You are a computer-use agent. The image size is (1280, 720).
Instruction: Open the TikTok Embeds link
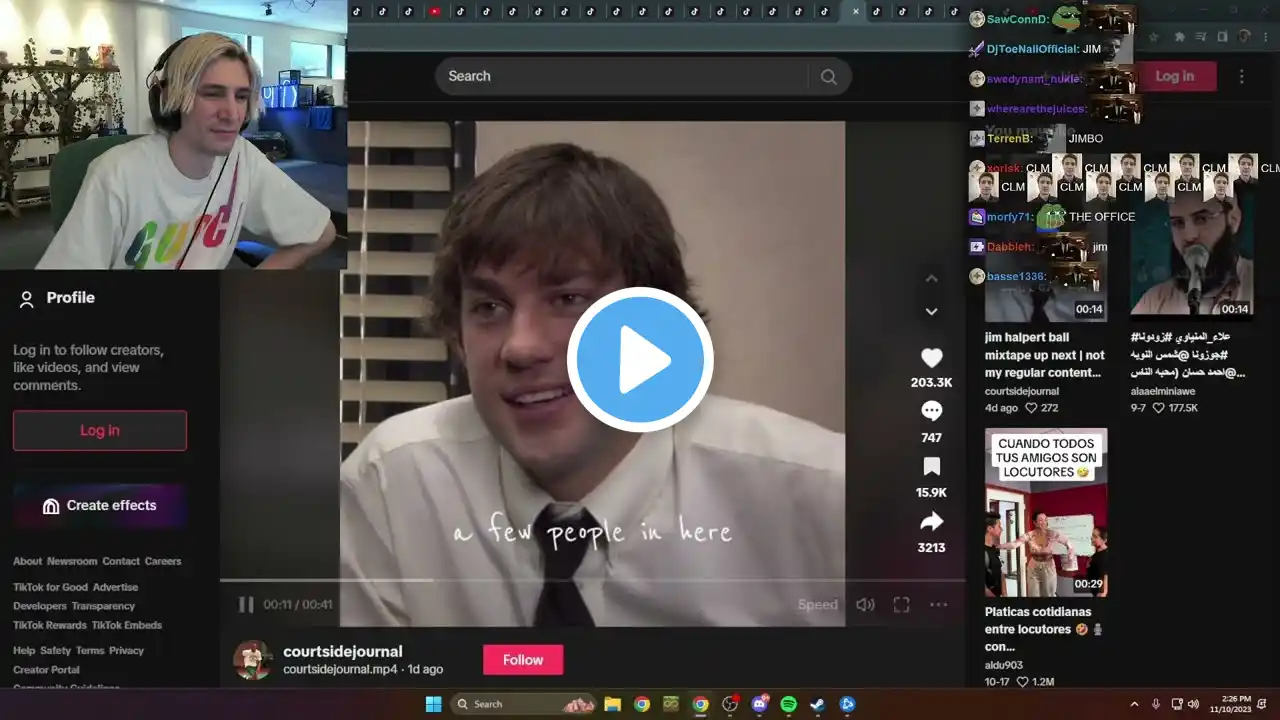(127, 625)
